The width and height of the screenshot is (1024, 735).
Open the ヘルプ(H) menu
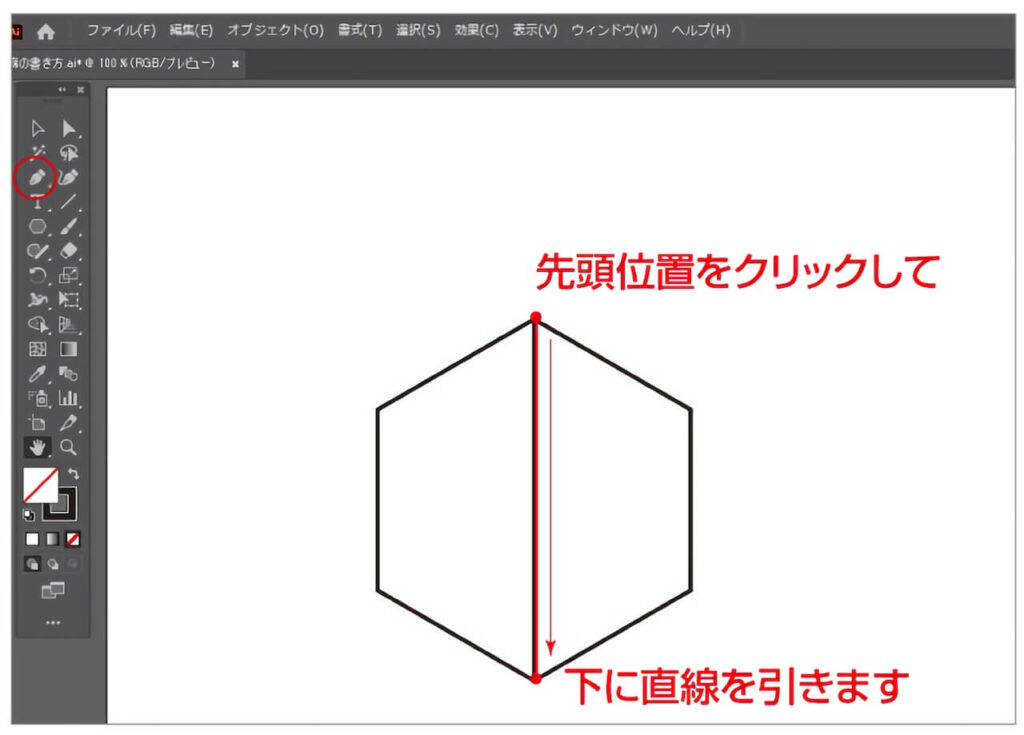701,30
